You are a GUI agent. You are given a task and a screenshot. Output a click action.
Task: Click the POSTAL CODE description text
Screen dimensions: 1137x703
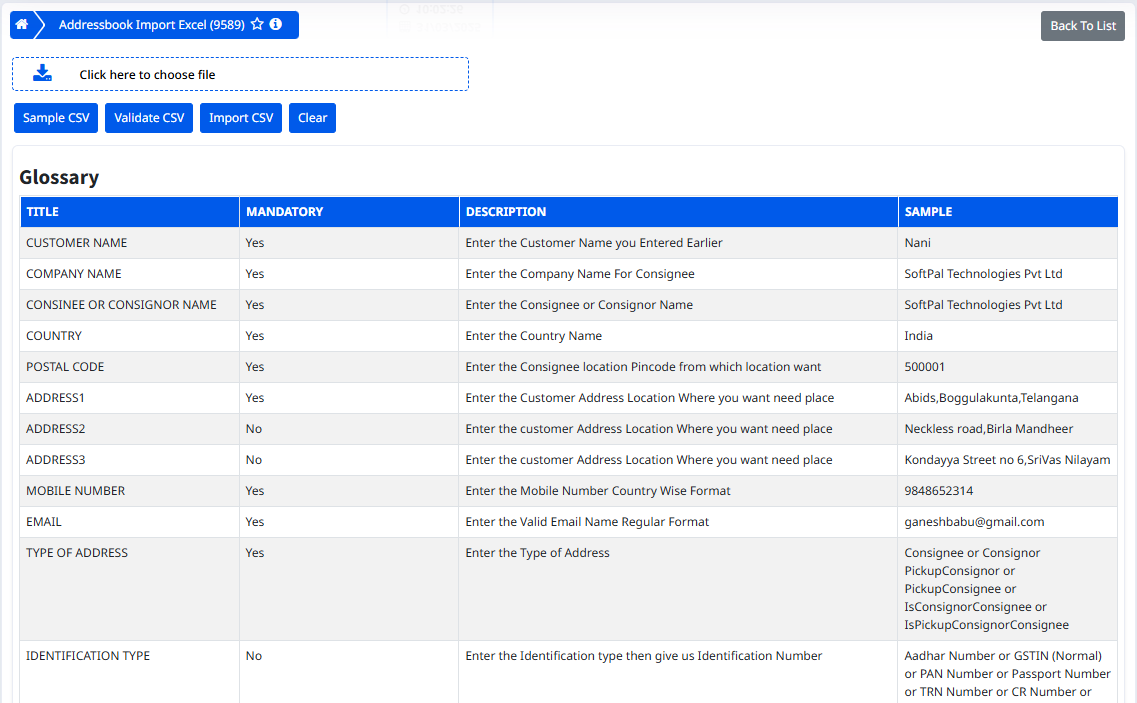(643, 367)
